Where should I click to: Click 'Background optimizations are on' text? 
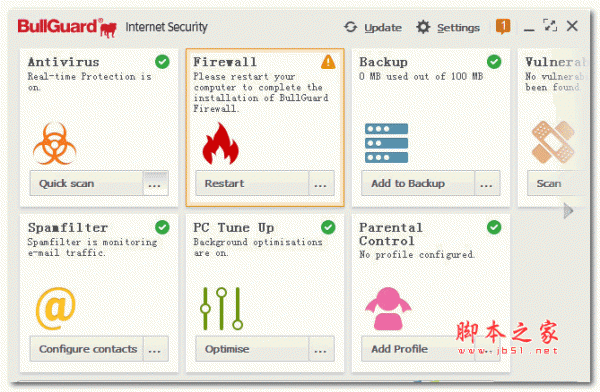coord(258,247)
